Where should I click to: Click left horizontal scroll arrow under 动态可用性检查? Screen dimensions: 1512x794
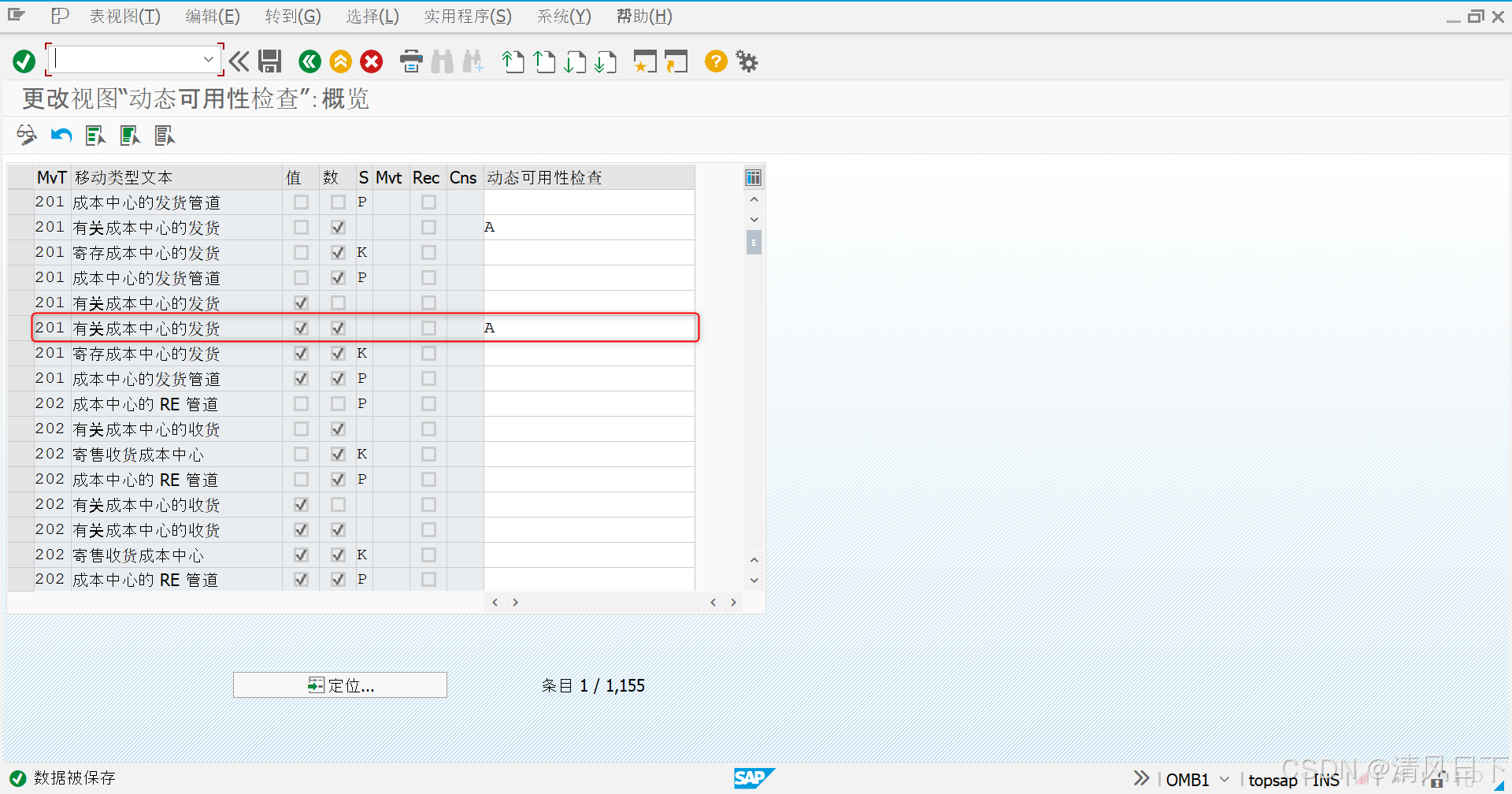(495, 603)
